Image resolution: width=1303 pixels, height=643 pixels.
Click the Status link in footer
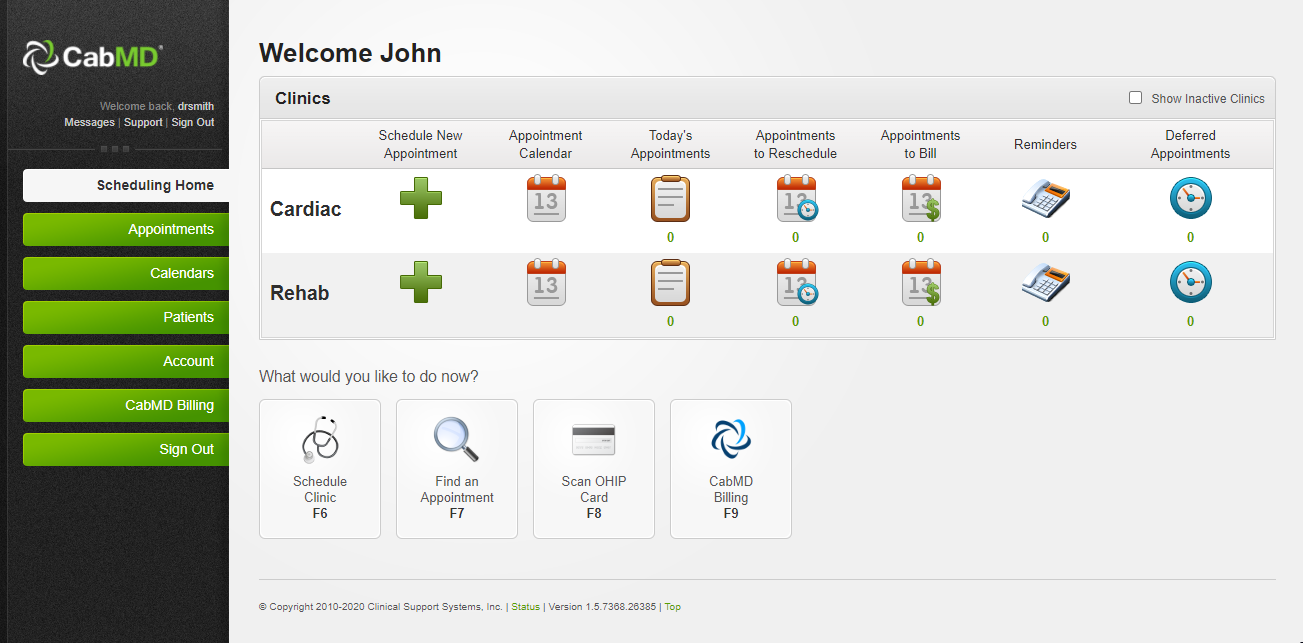525,607
